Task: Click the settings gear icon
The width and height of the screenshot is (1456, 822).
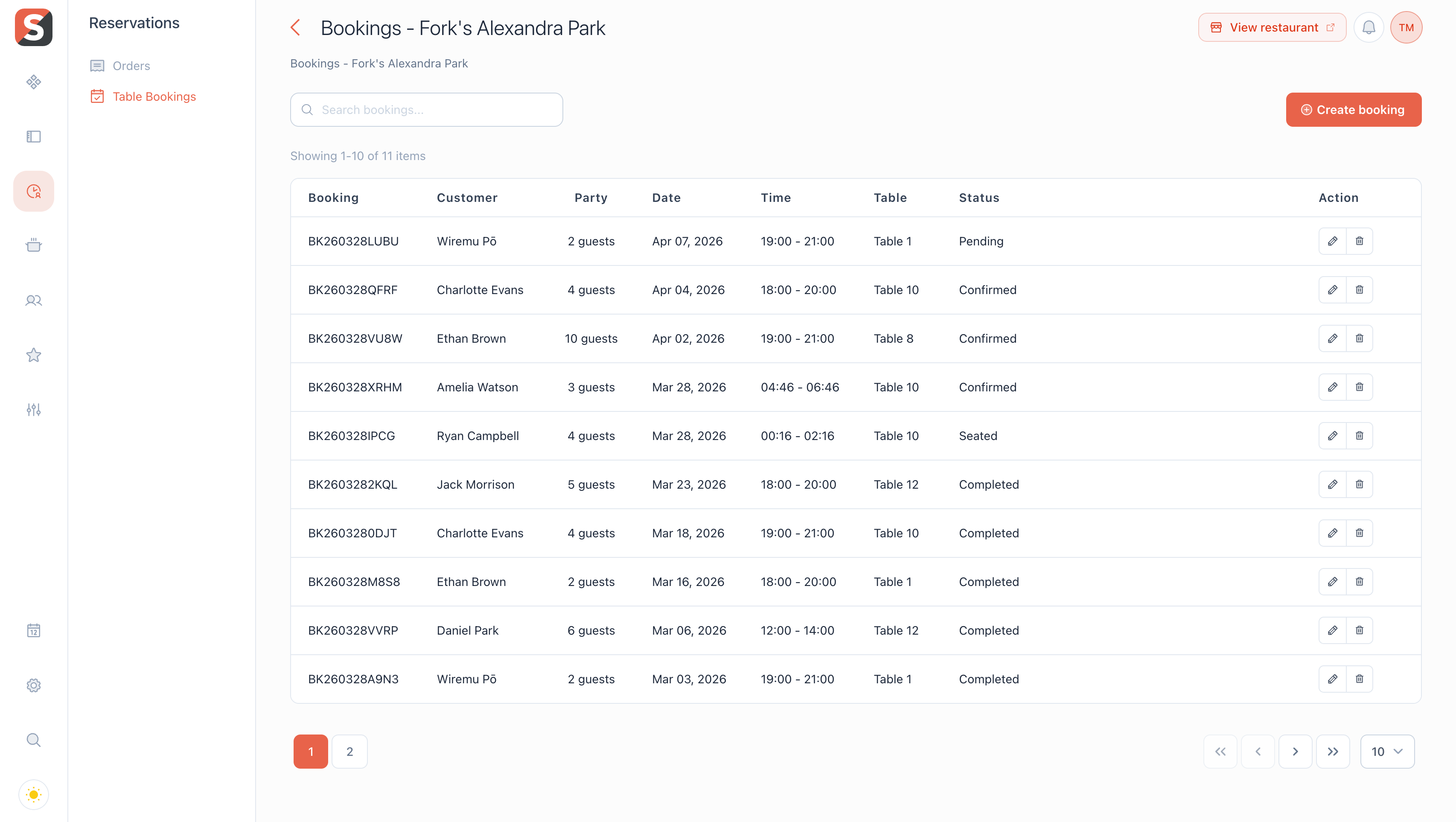Action: [x=33, y=685]
